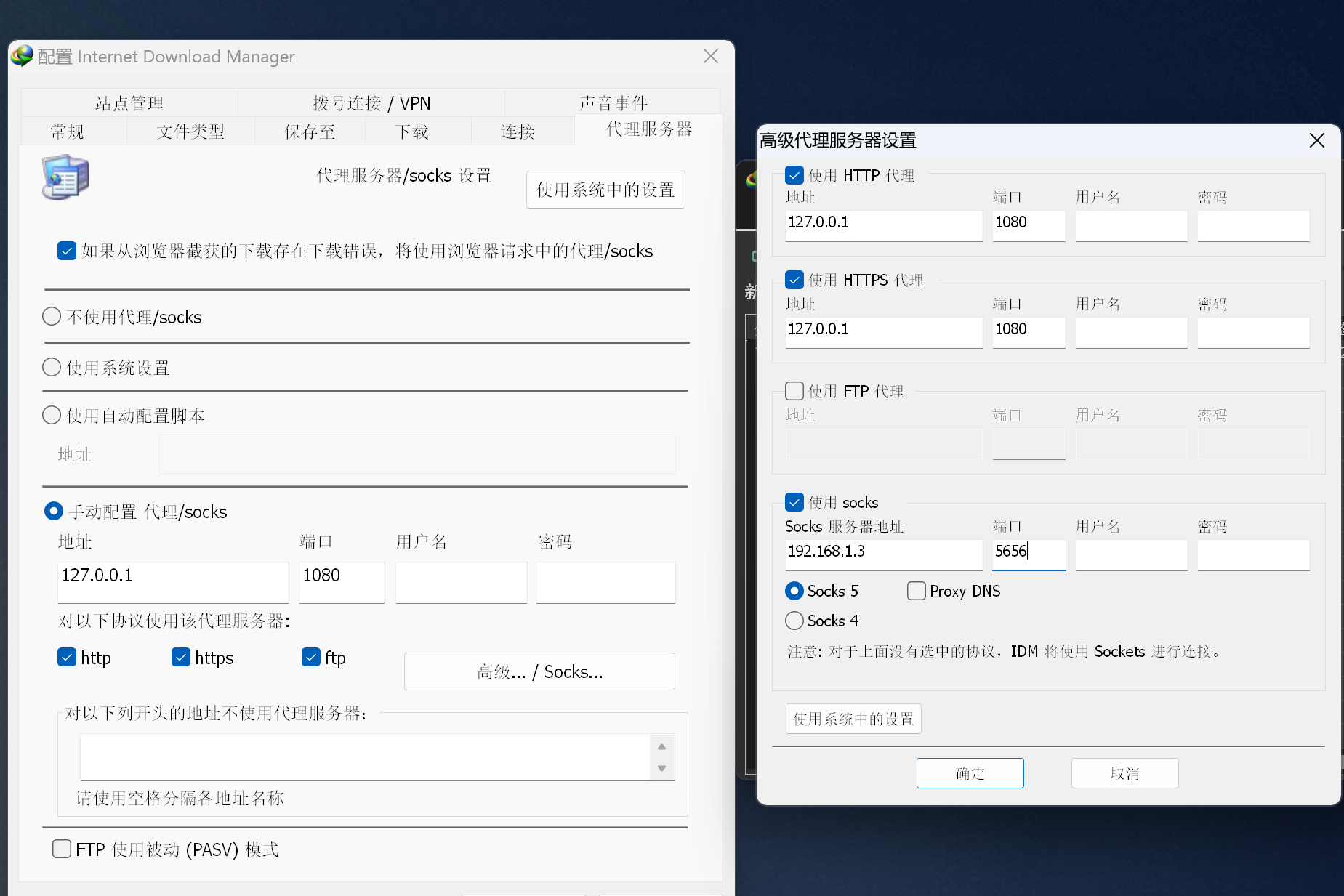Select Socks 5 radio button

pyautogui.click(x=794, y=591)
